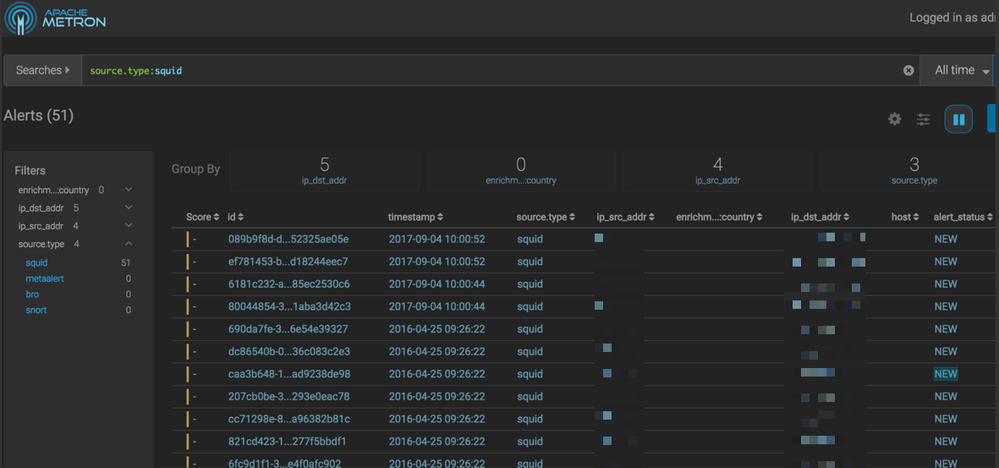This screenshot has width=999, height=468.
Task: Expand the ip_dst_addr filter
Action: (129, 208)
